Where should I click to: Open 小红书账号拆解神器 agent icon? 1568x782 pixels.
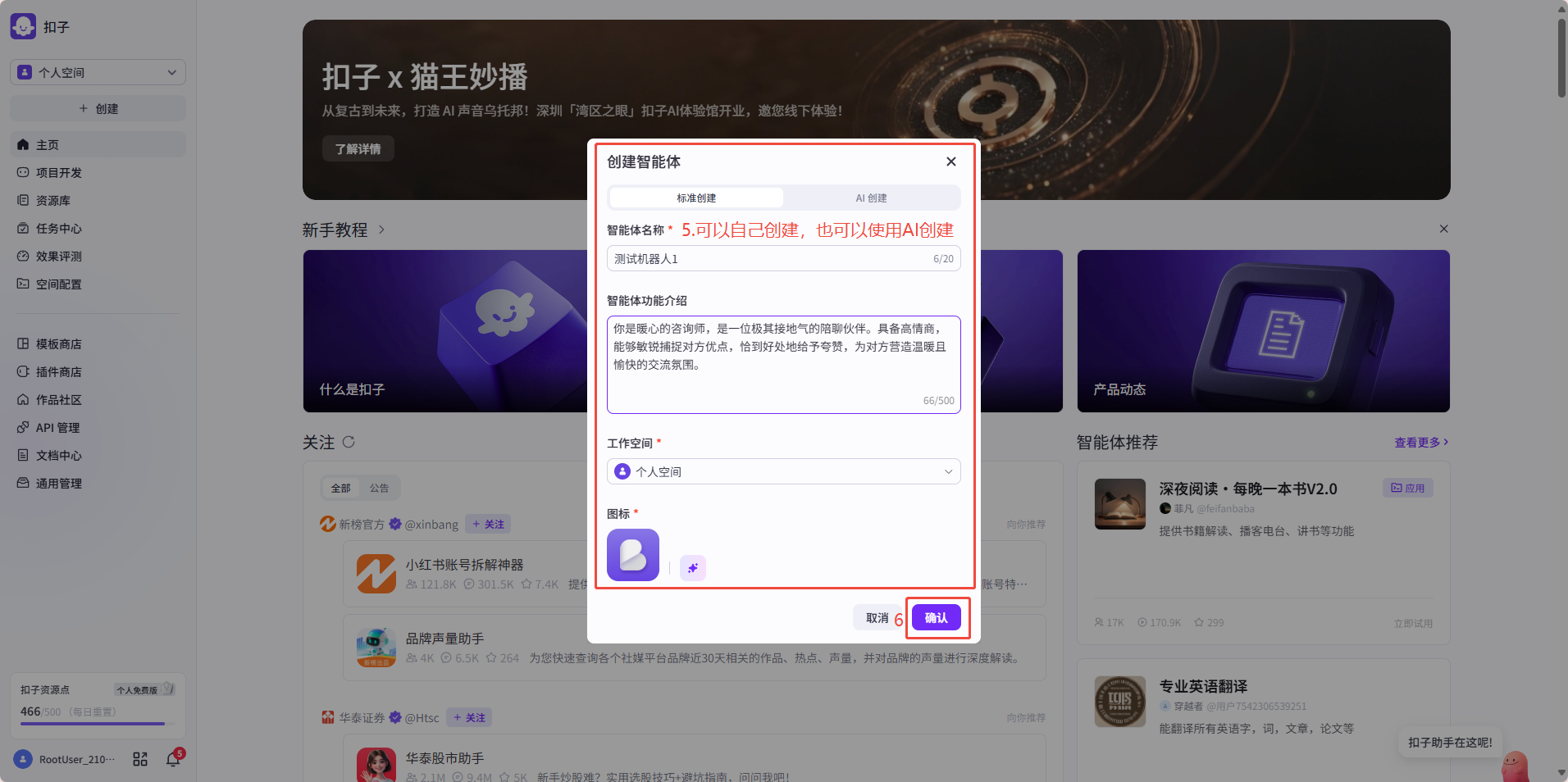376,573
